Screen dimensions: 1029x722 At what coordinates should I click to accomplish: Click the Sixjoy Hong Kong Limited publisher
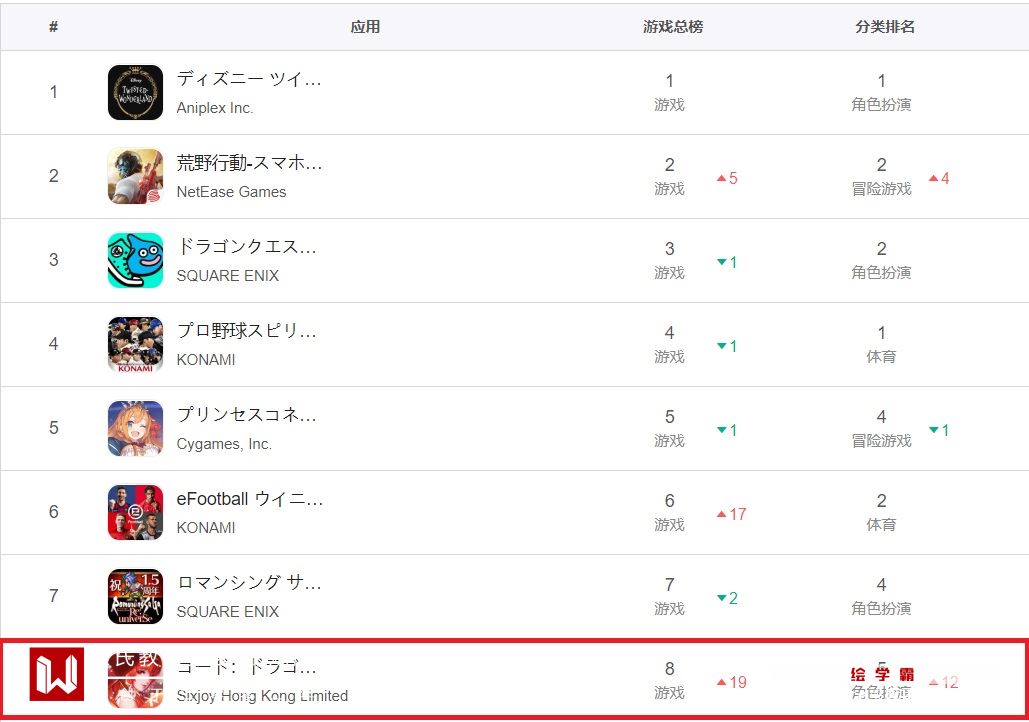tap(262, 696)
